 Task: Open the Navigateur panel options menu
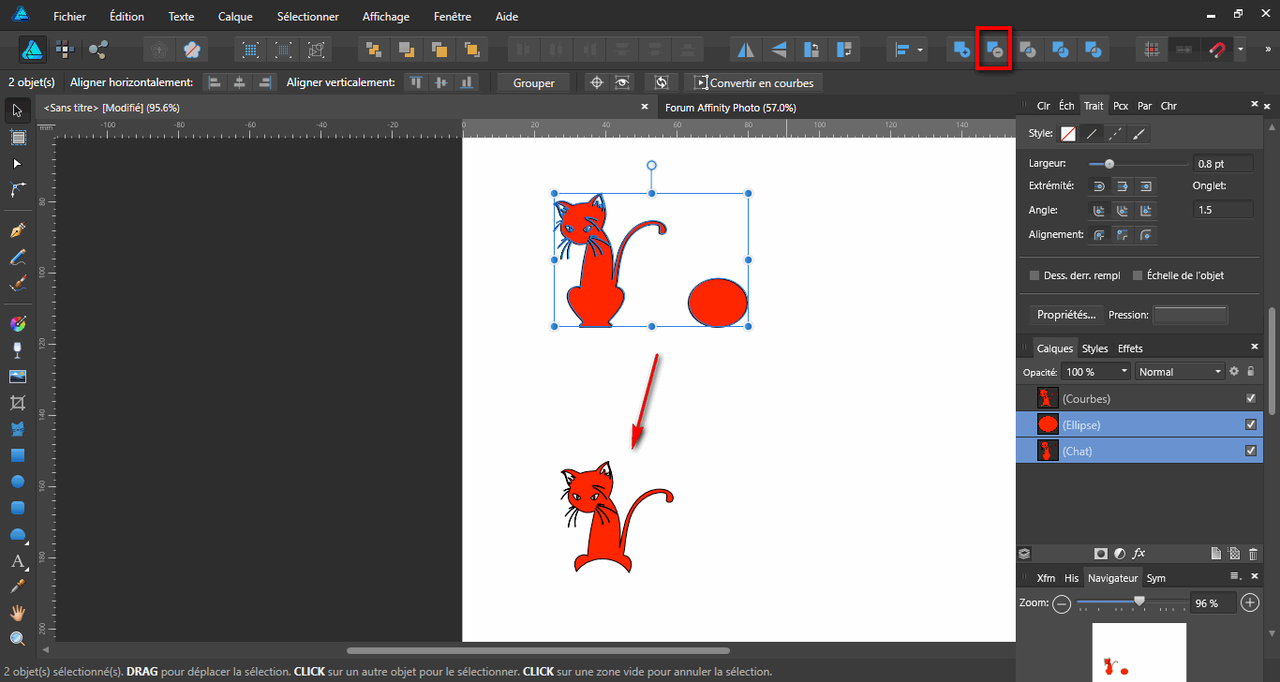point(1236,576)
